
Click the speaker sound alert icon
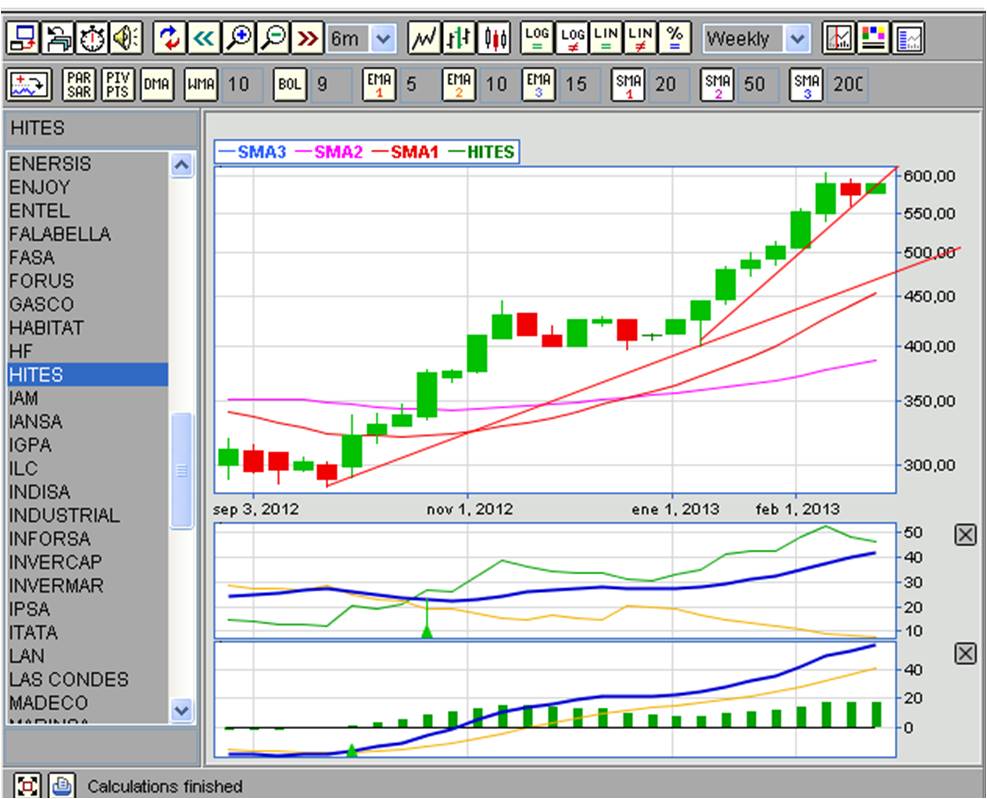(x=127, y=39)
